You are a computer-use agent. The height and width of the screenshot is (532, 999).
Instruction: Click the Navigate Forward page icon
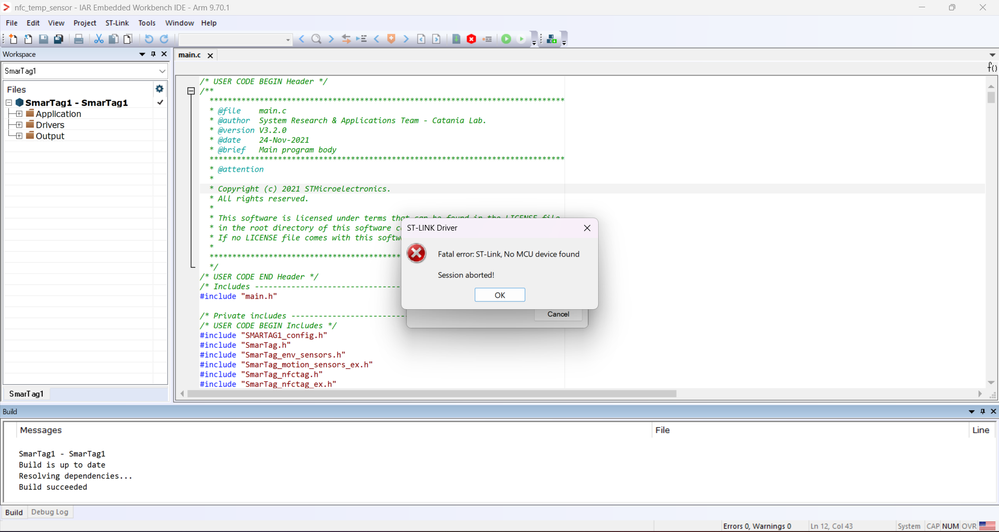coord(436,39)
